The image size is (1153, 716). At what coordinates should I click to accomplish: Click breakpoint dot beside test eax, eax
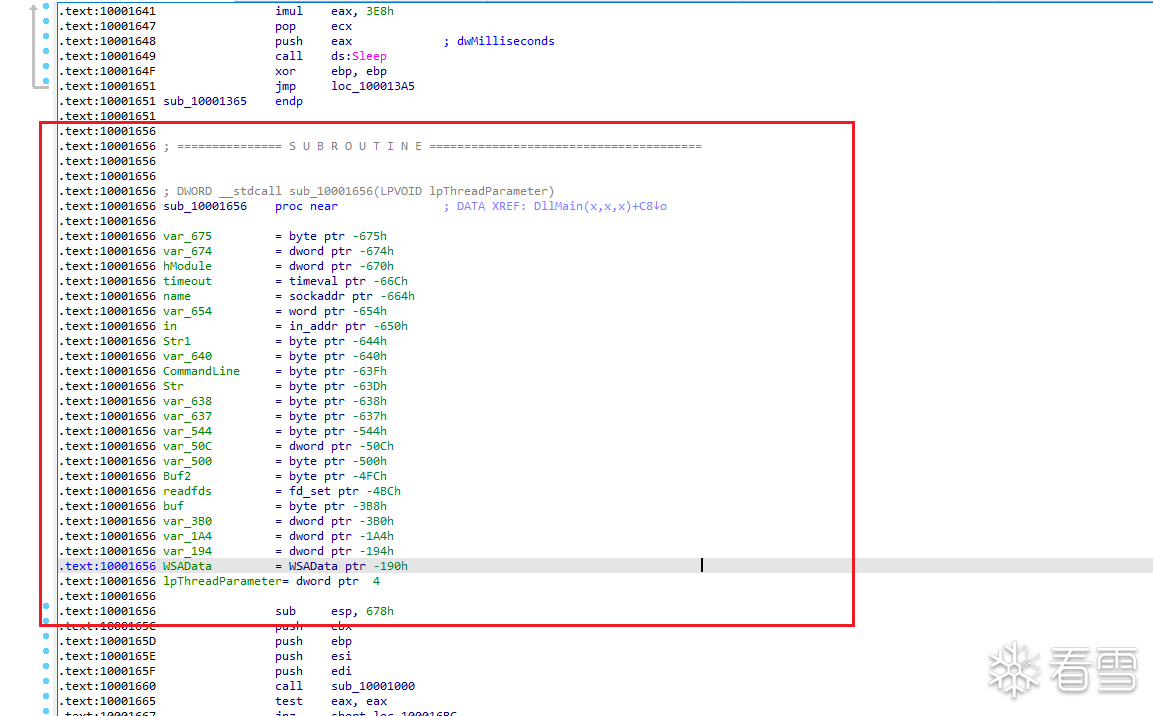47,701
